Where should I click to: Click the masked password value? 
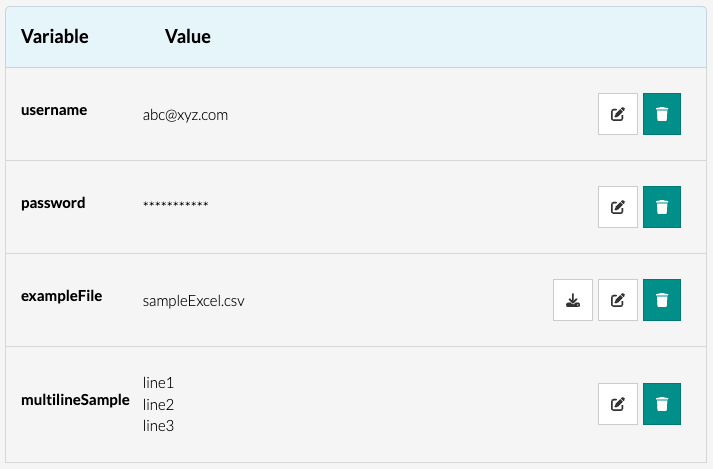point(175,207)
